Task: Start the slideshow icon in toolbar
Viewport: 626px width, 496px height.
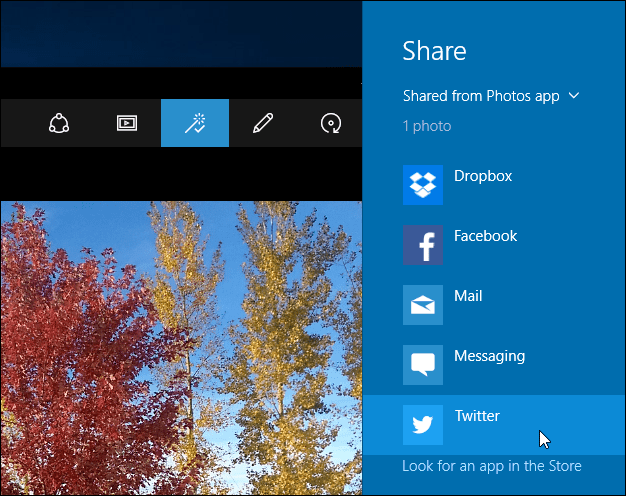Action: point(127,123)
